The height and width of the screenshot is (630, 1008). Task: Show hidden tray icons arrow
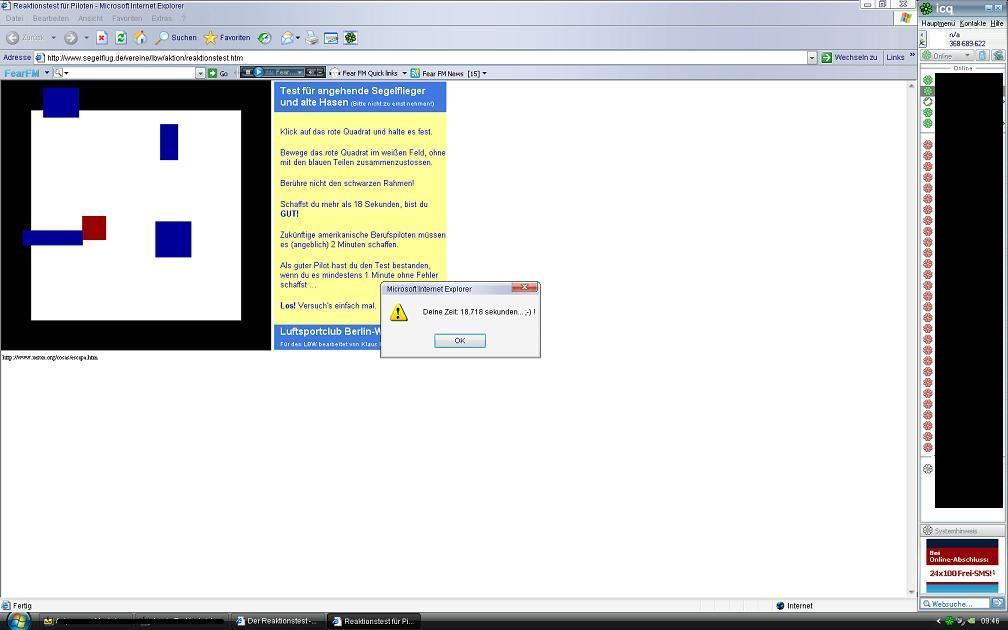(x=939, y=621)
